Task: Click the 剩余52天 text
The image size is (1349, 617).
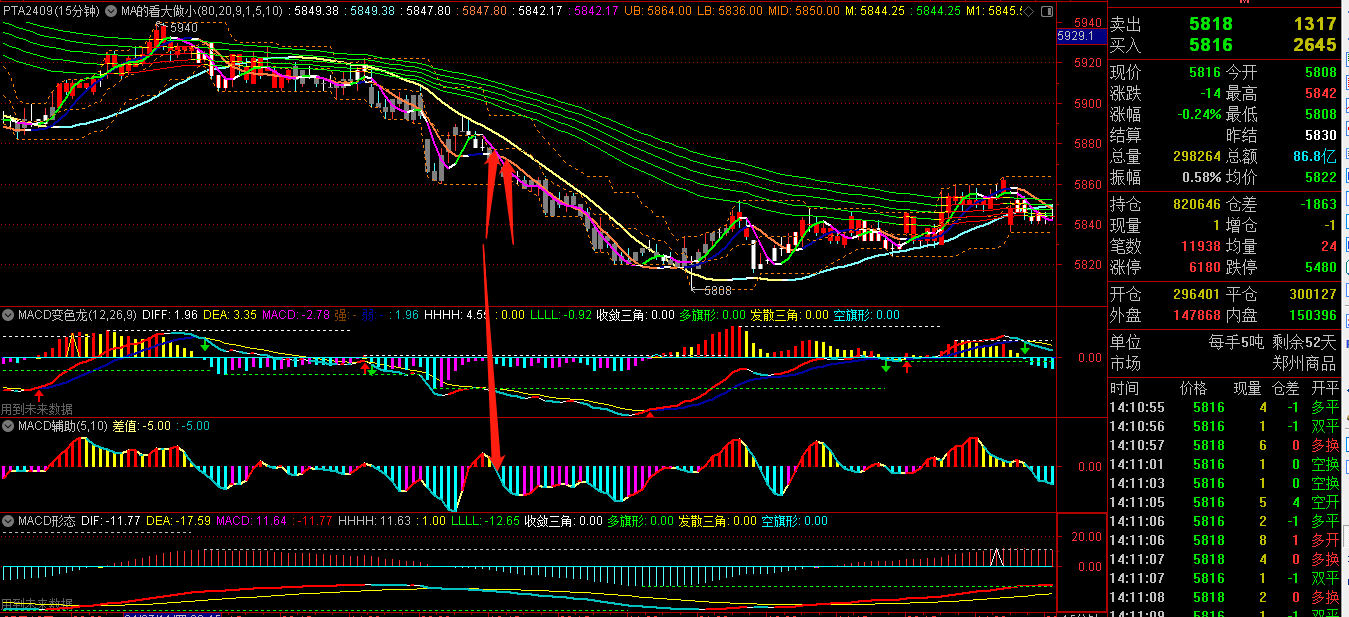Action: (x=1304, y=342)
